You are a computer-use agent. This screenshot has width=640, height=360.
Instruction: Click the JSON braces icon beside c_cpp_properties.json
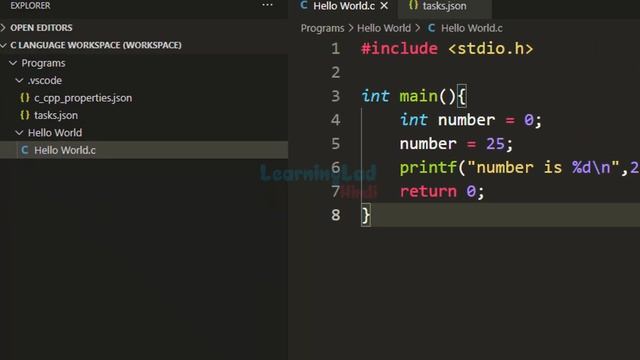point(25,98)
